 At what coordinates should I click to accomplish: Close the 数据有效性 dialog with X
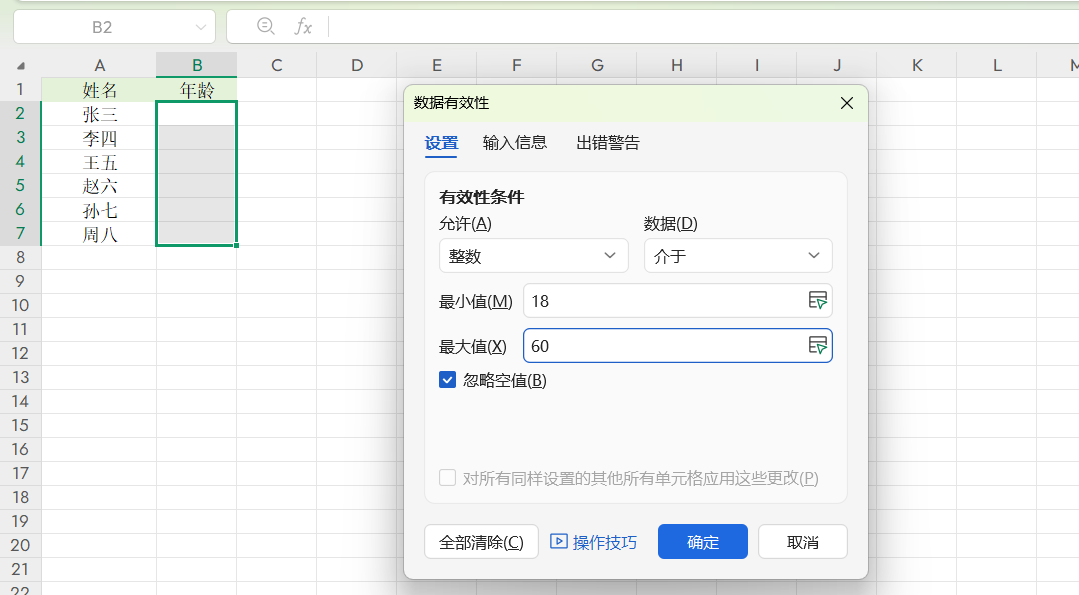tap(846, 103)
